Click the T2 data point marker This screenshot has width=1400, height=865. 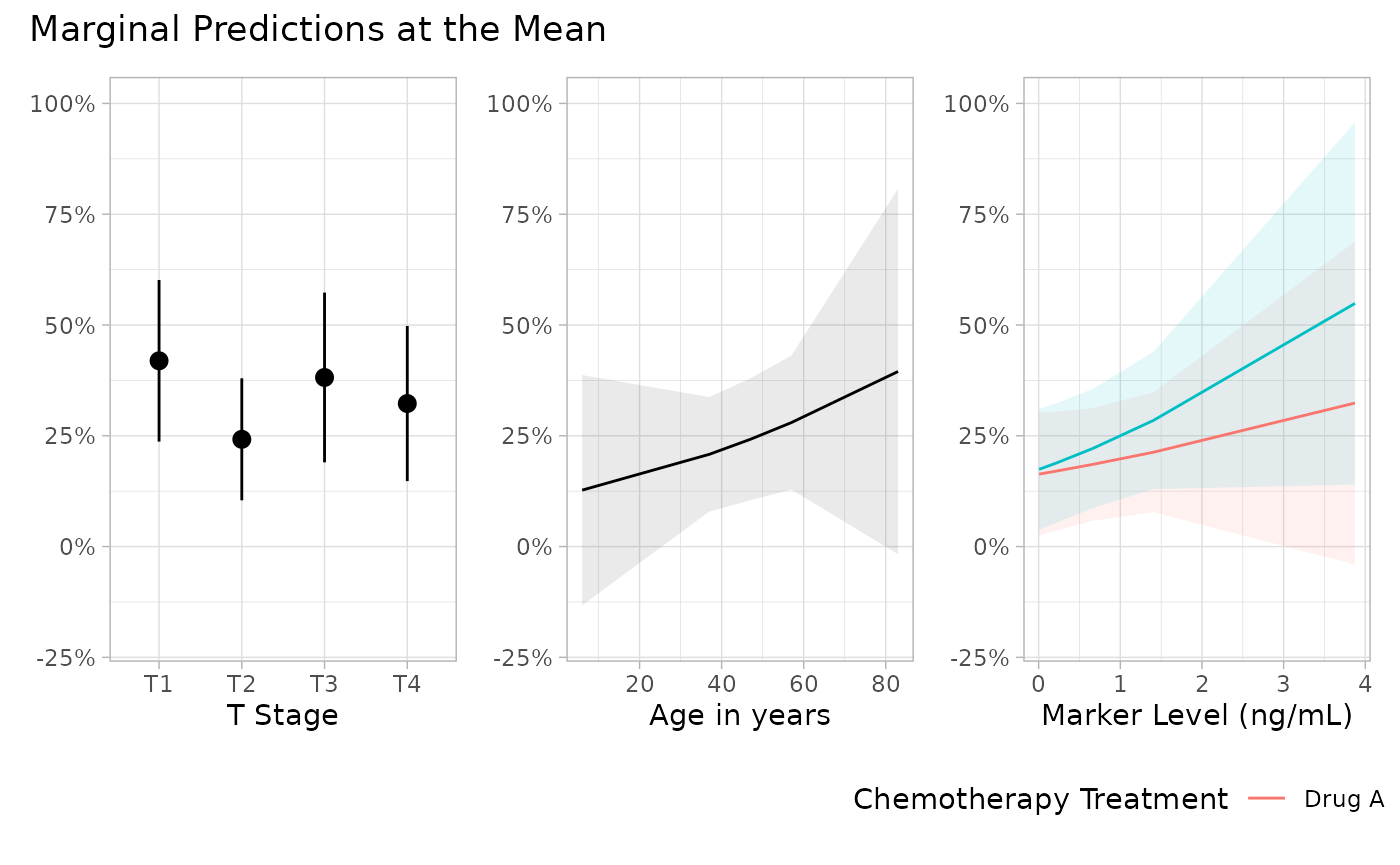(241, 439)
